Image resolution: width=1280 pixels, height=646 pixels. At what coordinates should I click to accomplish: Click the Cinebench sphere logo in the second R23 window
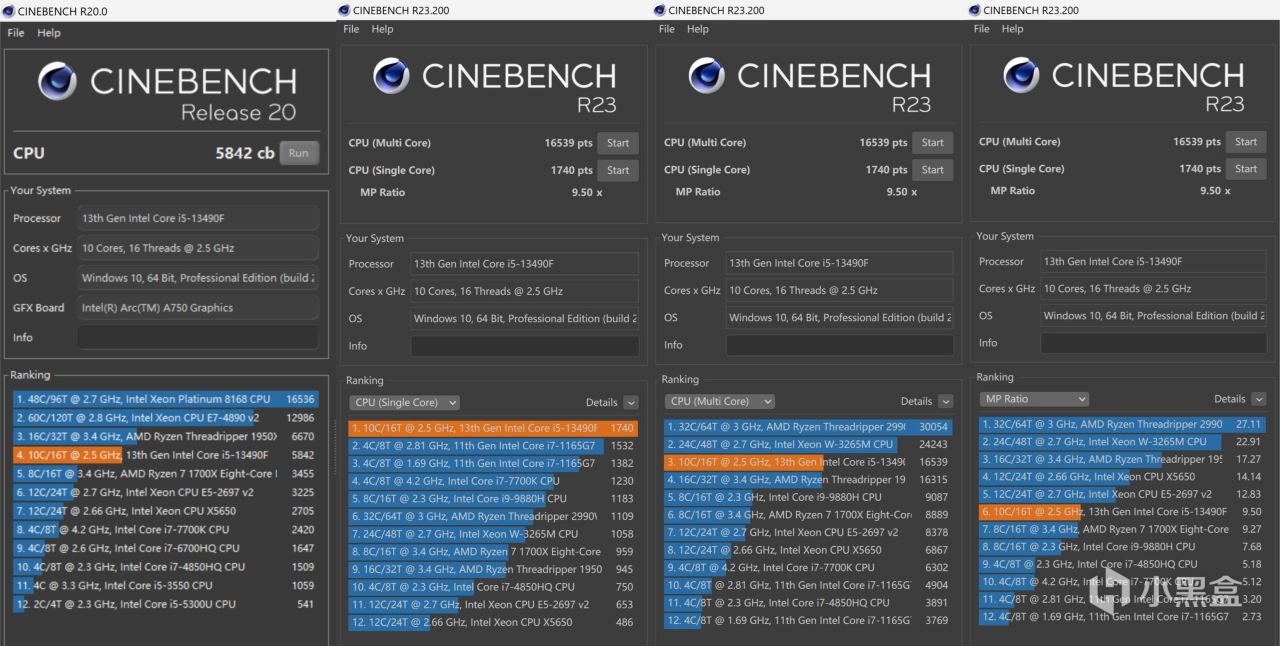(706, 76)
